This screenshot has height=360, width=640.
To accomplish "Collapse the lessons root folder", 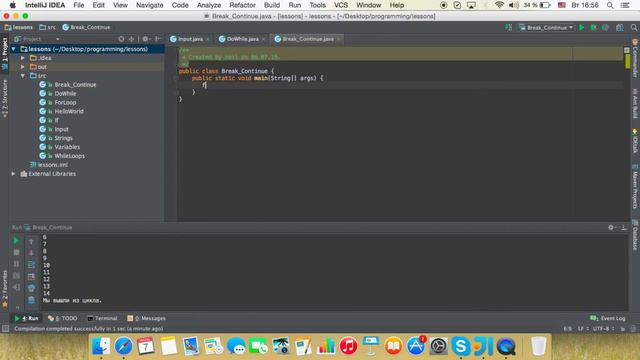I will pyautogui.click(x=13, y=49).
